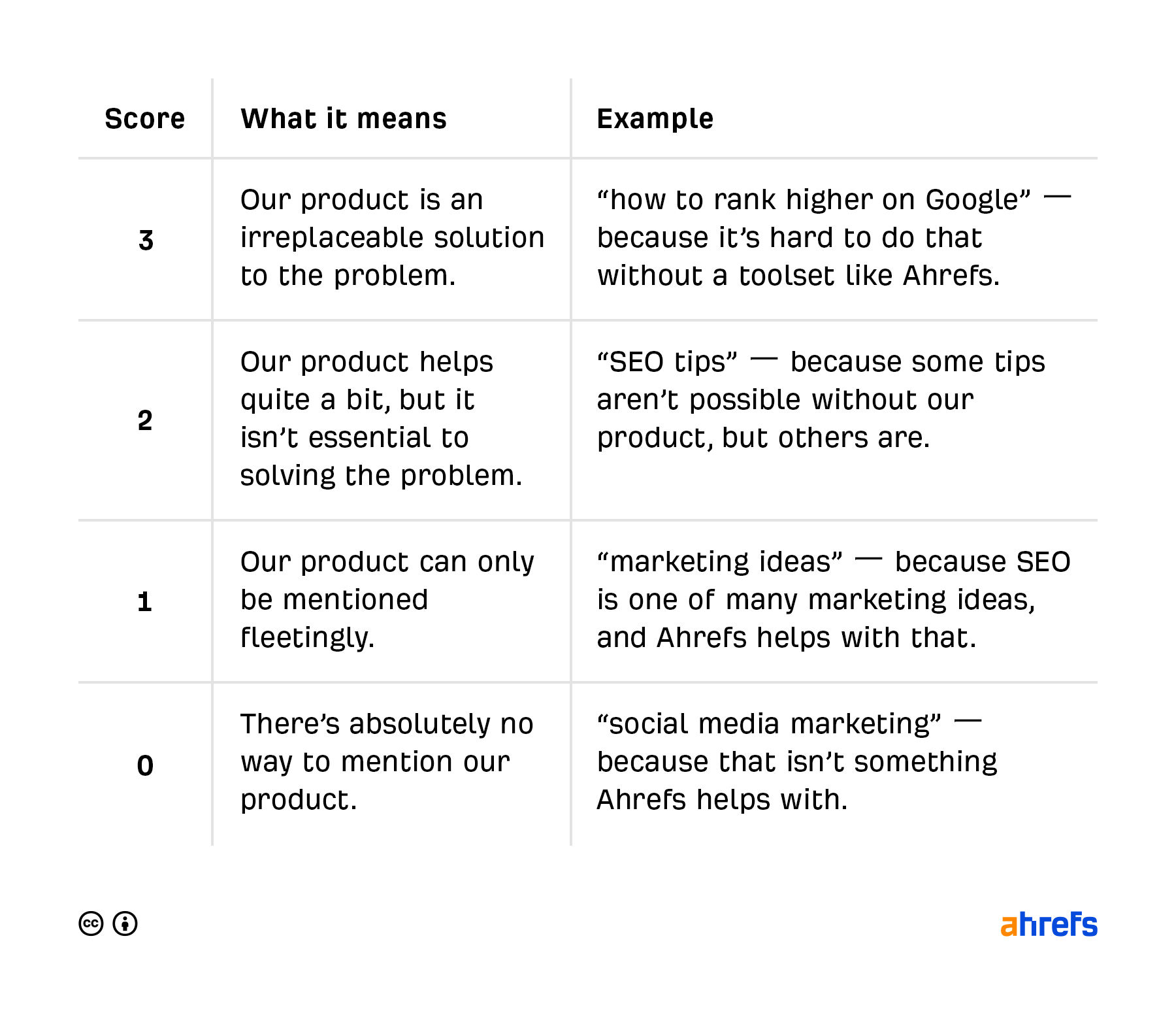Click the attribution person icon
The height and width of the screenshot is (1015, 1176).
click(x=125, y=923)
